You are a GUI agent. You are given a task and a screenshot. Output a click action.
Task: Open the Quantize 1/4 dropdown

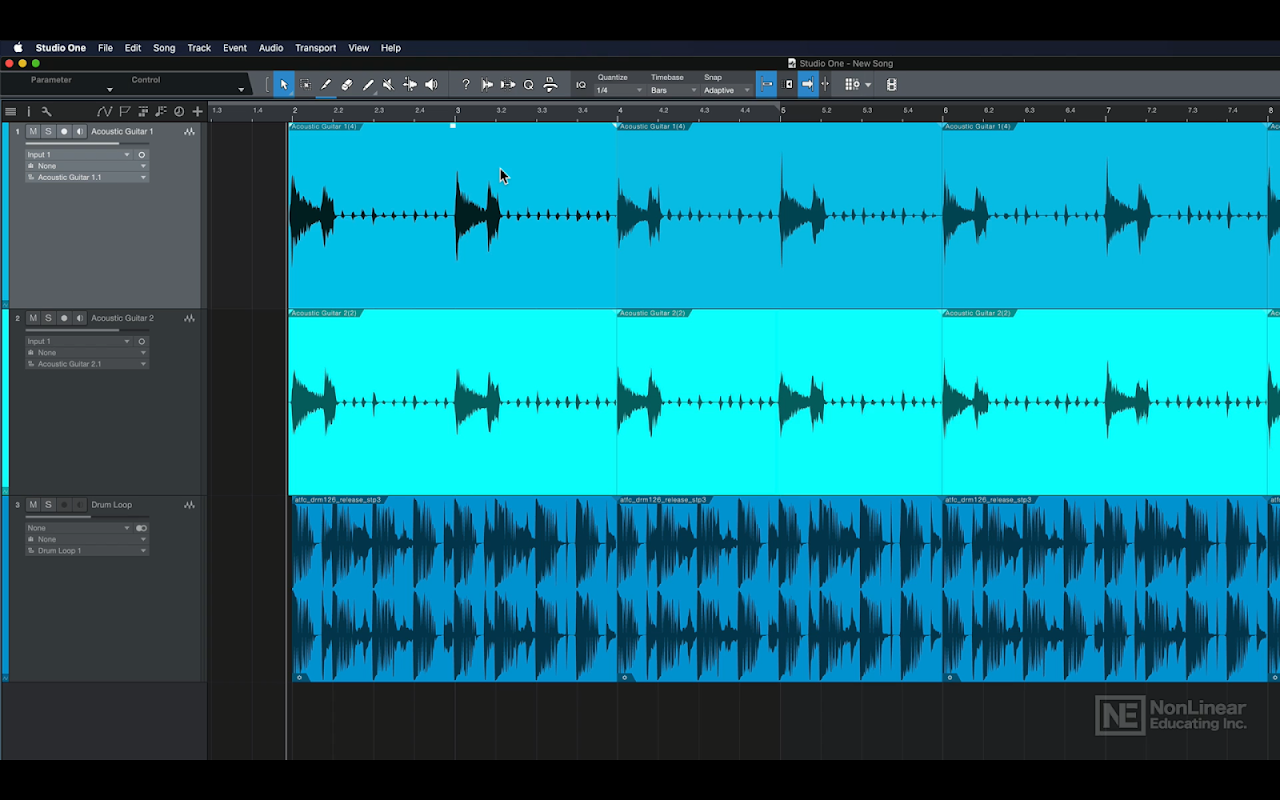(620, 90)
